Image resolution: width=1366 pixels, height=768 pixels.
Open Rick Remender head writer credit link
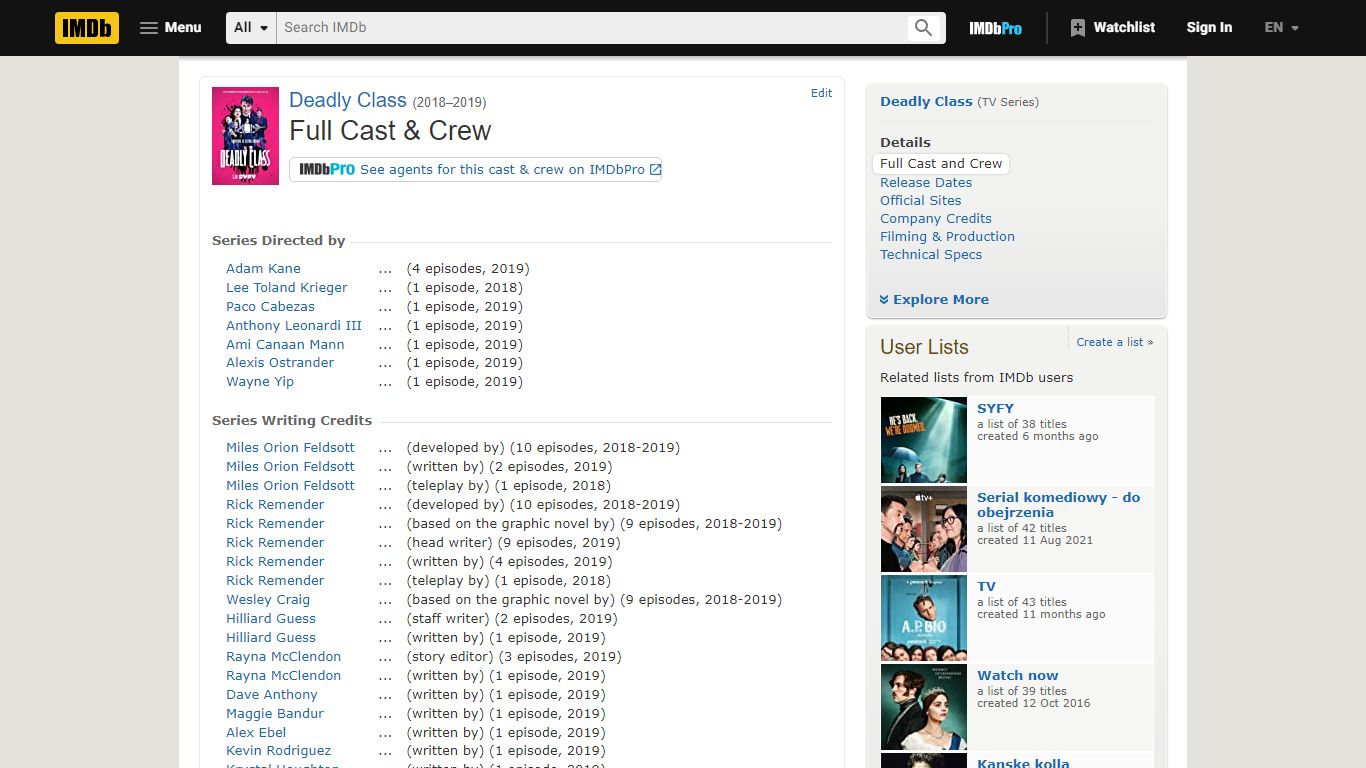(x=275, y=543)
